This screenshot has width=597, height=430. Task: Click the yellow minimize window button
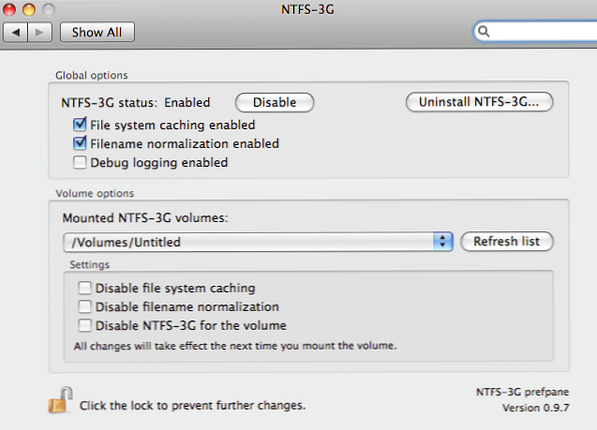29,9
